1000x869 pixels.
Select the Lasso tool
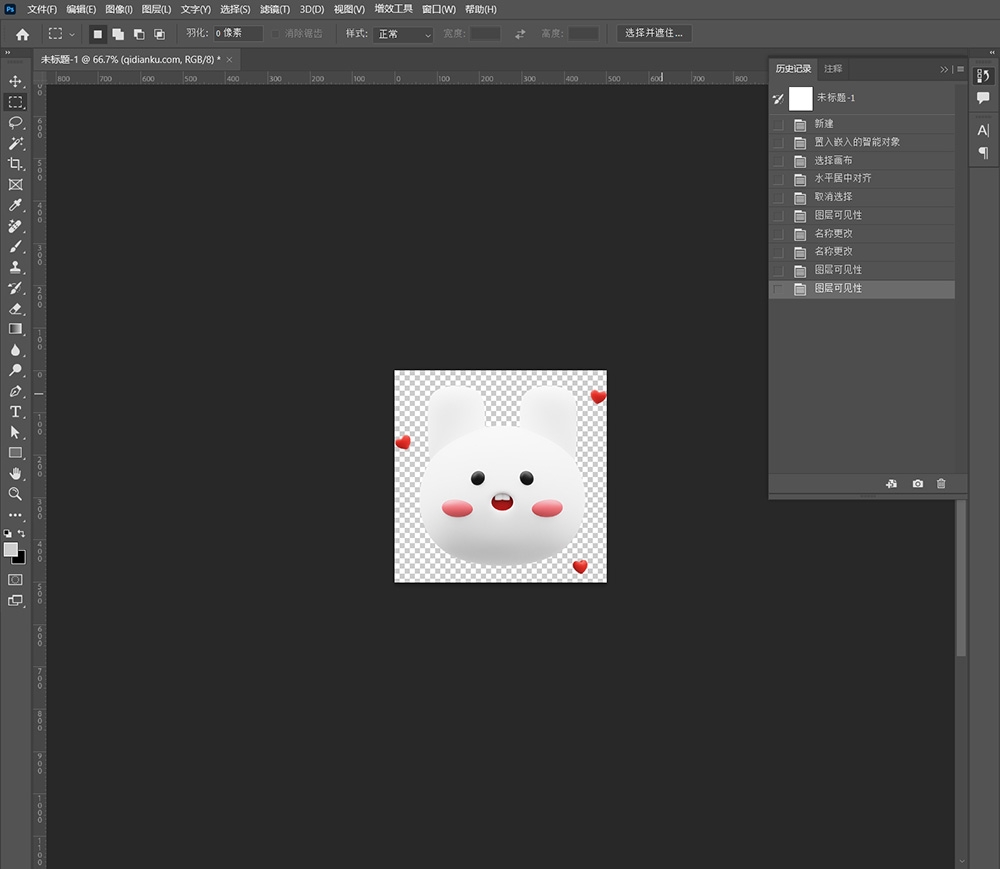click(15, 122)
